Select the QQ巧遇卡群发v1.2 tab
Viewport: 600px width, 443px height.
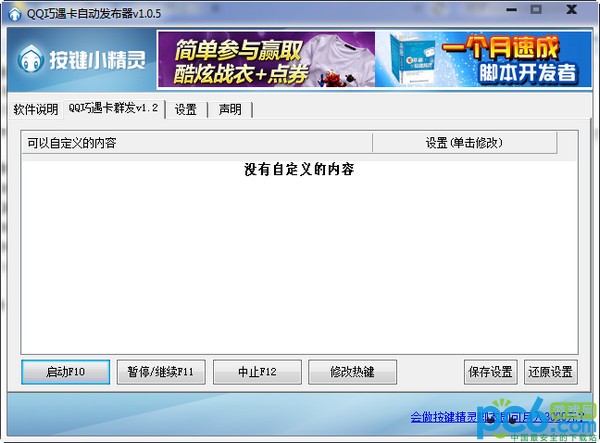(x=114, y=108)
